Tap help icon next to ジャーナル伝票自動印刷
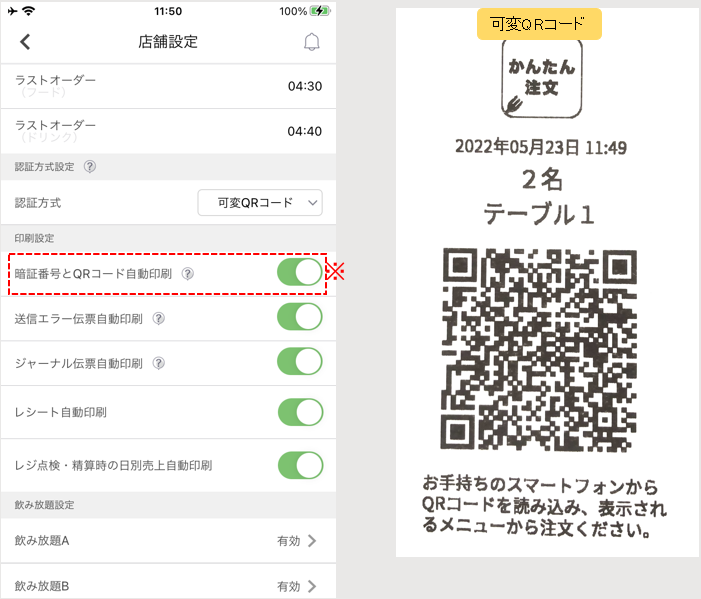Screen dimensions: 701x599 point(159,364)
